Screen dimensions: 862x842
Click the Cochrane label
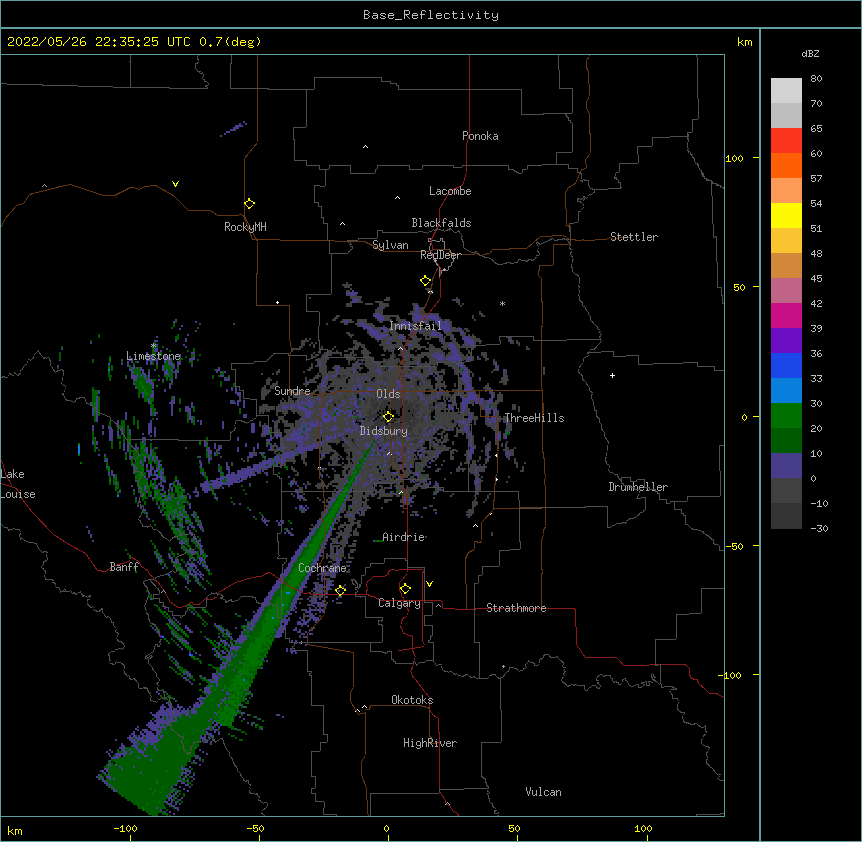(x=322, y=568)
